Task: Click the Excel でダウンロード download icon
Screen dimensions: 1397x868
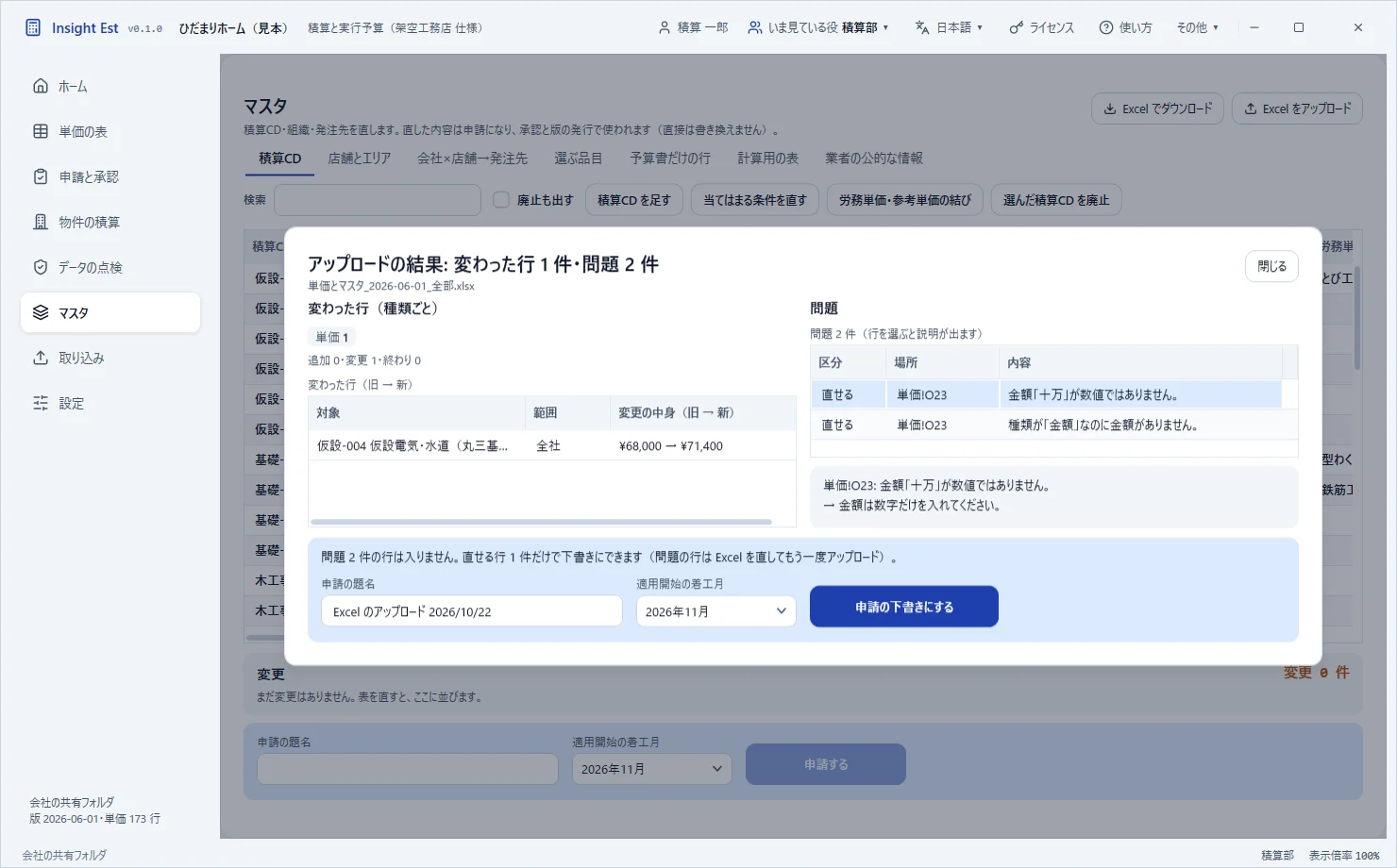Action: 1110,108
